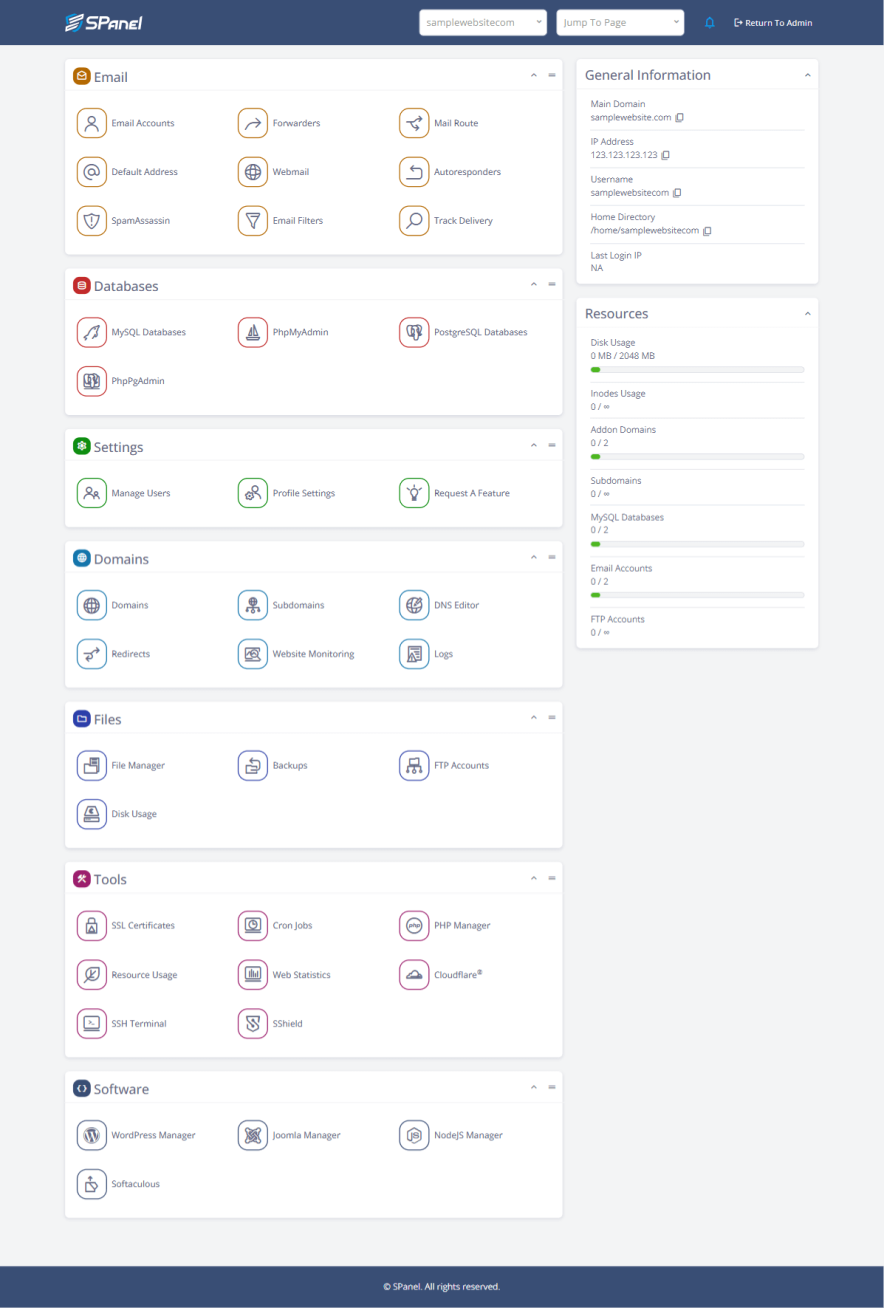The image size is (884, 1308).
Task: Launch the File Manager
Action: coord(92,764)
